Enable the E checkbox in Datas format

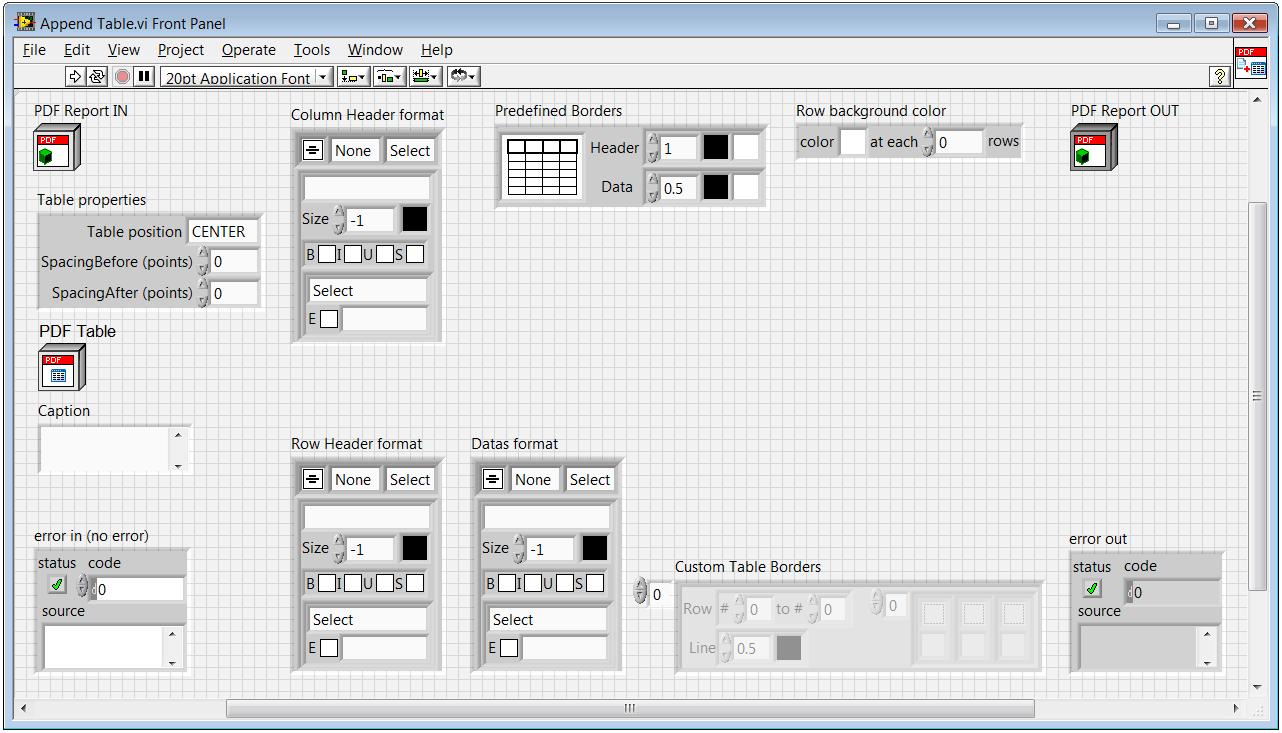click(x=509, y=648)
